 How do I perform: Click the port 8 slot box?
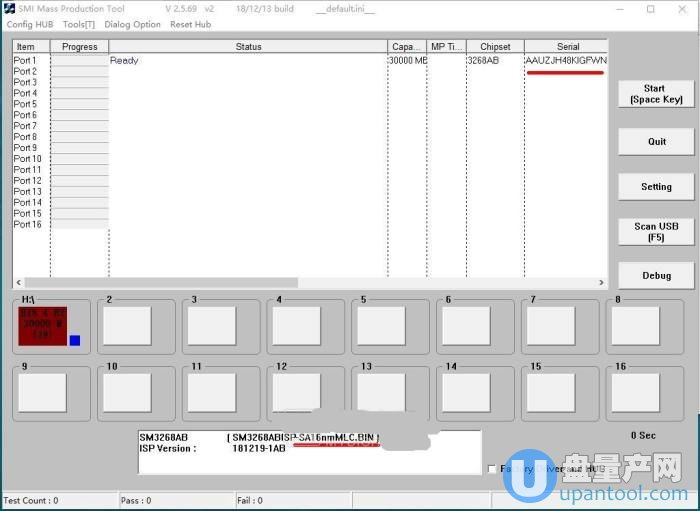tap(636, 326)
